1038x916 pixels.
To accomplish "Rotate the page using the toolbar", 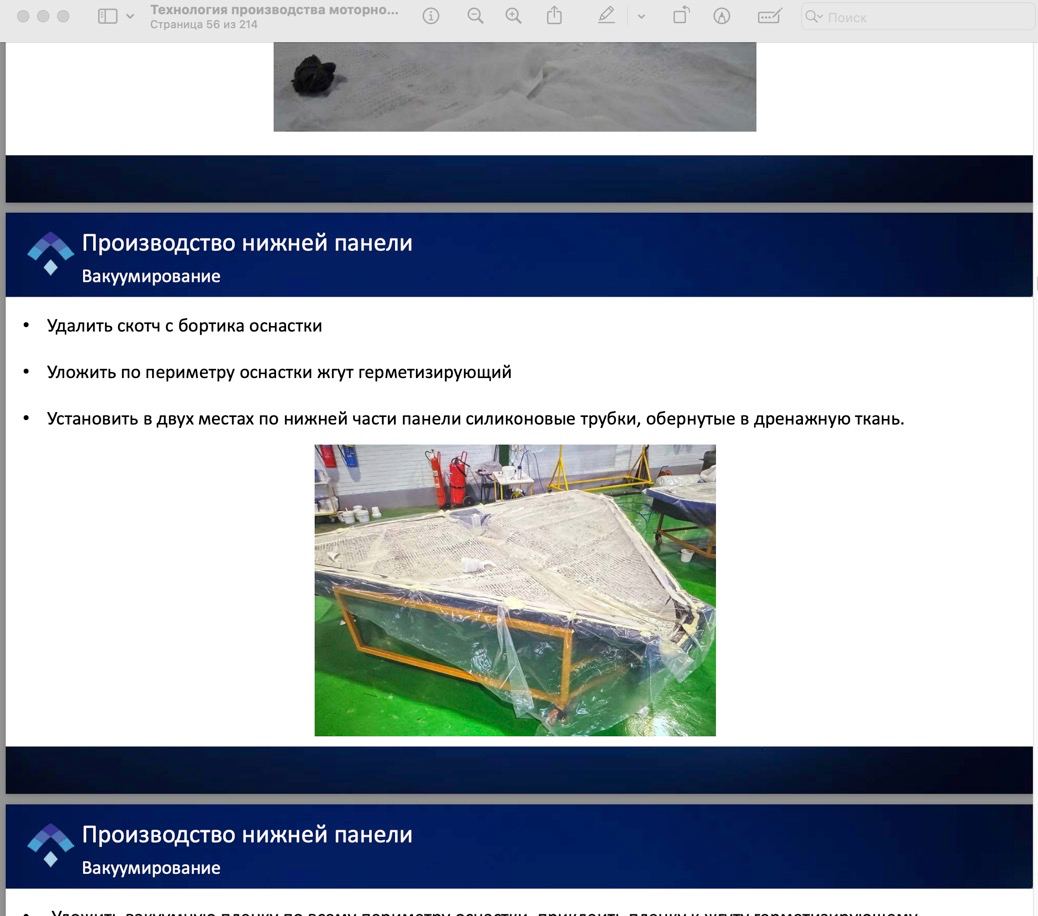I will click(x=681, y=16).
